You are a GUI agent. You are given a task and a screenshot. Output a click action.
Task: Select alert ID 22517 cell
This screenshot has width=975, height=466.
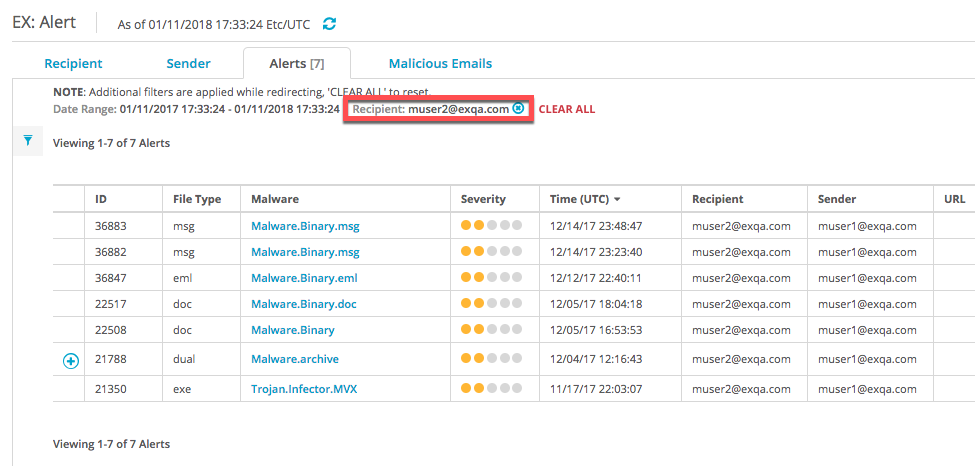tap(109, 304)
